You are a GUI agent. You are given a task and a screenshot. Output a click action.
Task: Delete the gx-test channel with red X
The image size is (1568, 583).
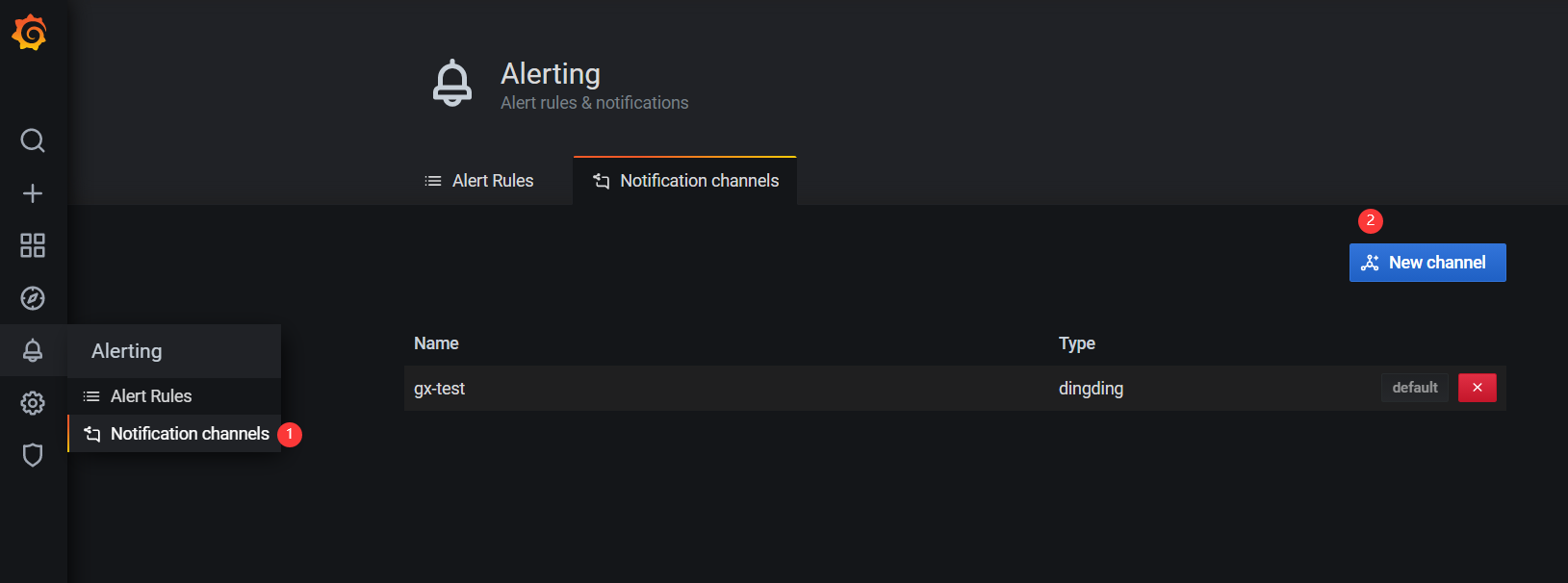(x=1477, y=388)
